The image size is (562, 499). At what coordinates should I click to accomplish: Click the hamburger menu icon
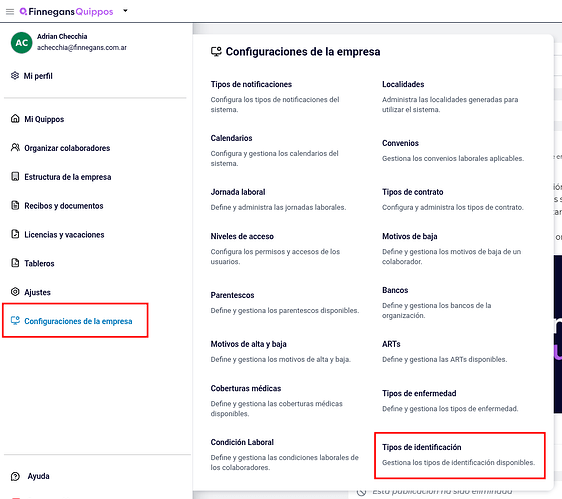coord(10,11)
